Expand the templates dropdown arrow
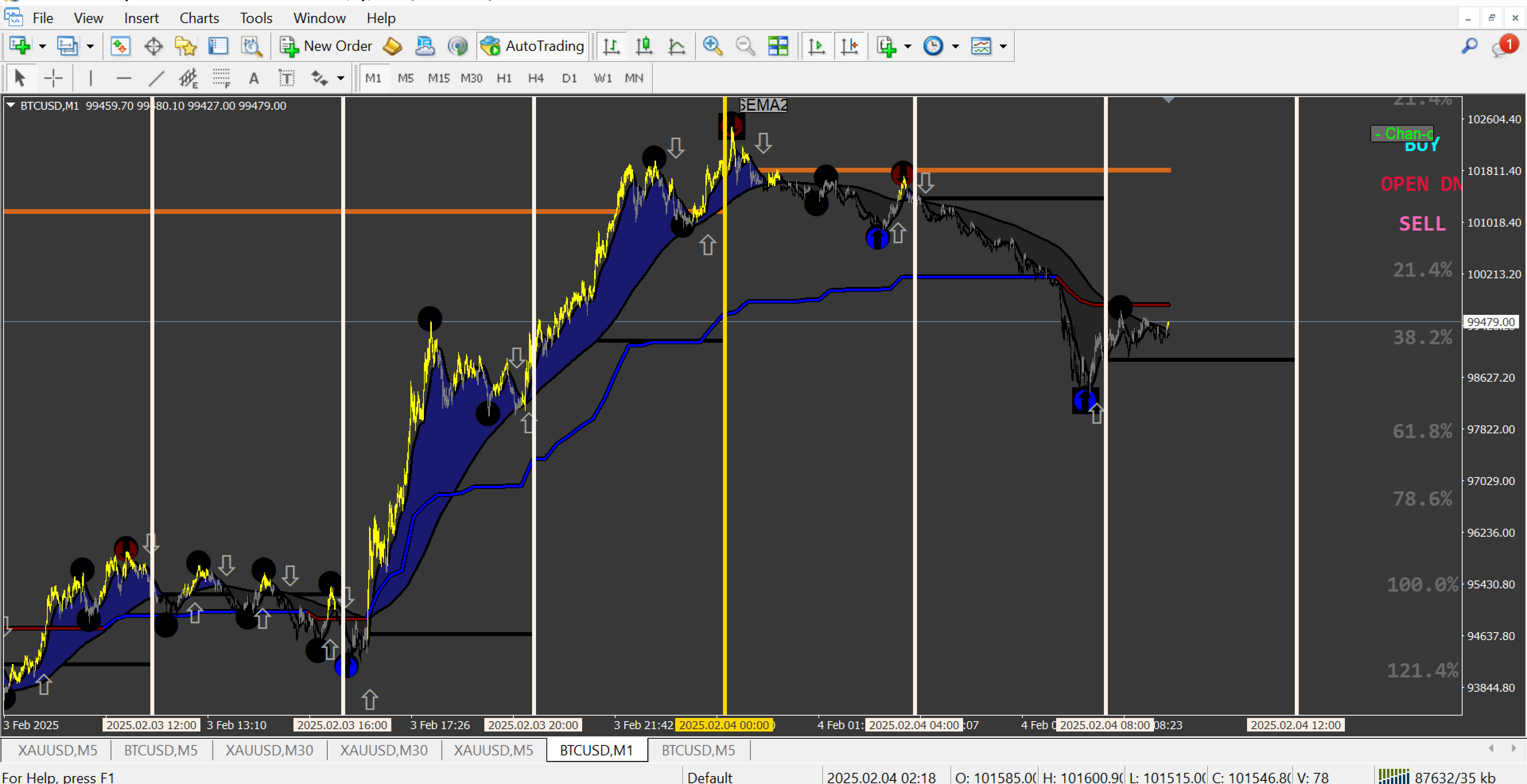This screenshot has width=1527, height=784. pos(1003,46)
